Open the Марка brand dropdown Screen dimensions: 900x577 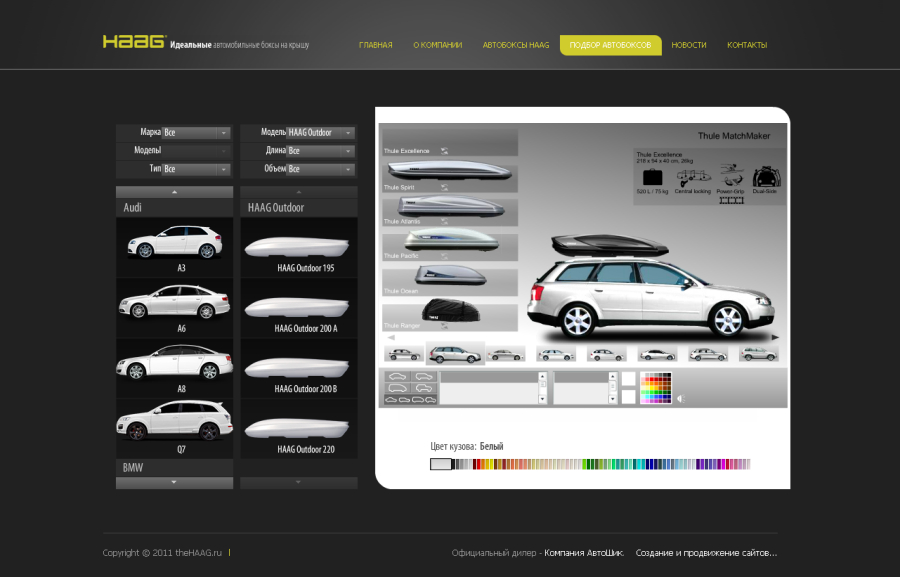196,133
